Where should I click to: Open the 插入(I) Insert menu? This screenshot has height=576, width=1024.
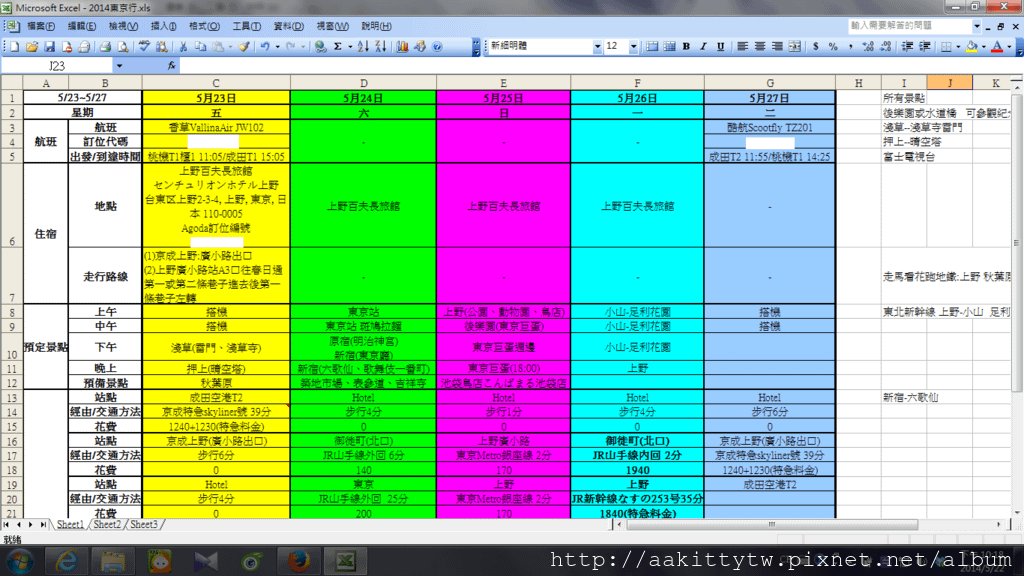(x=163, y=26)
